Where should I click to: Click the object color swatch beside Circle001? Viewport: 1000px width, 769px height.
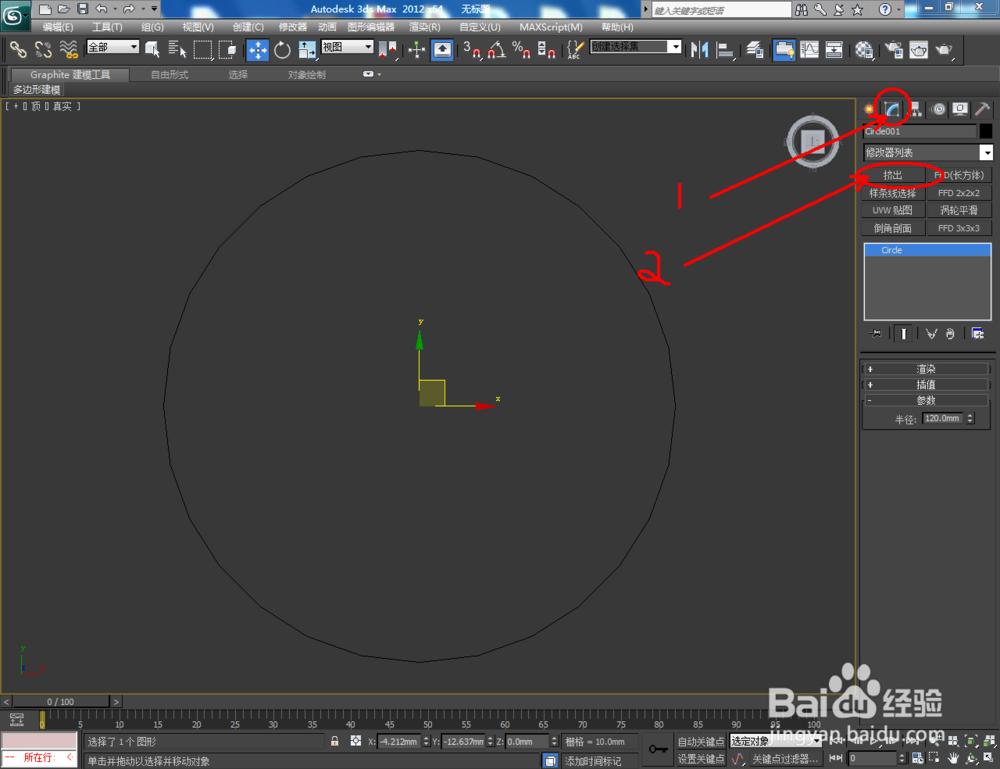point(986,131)
